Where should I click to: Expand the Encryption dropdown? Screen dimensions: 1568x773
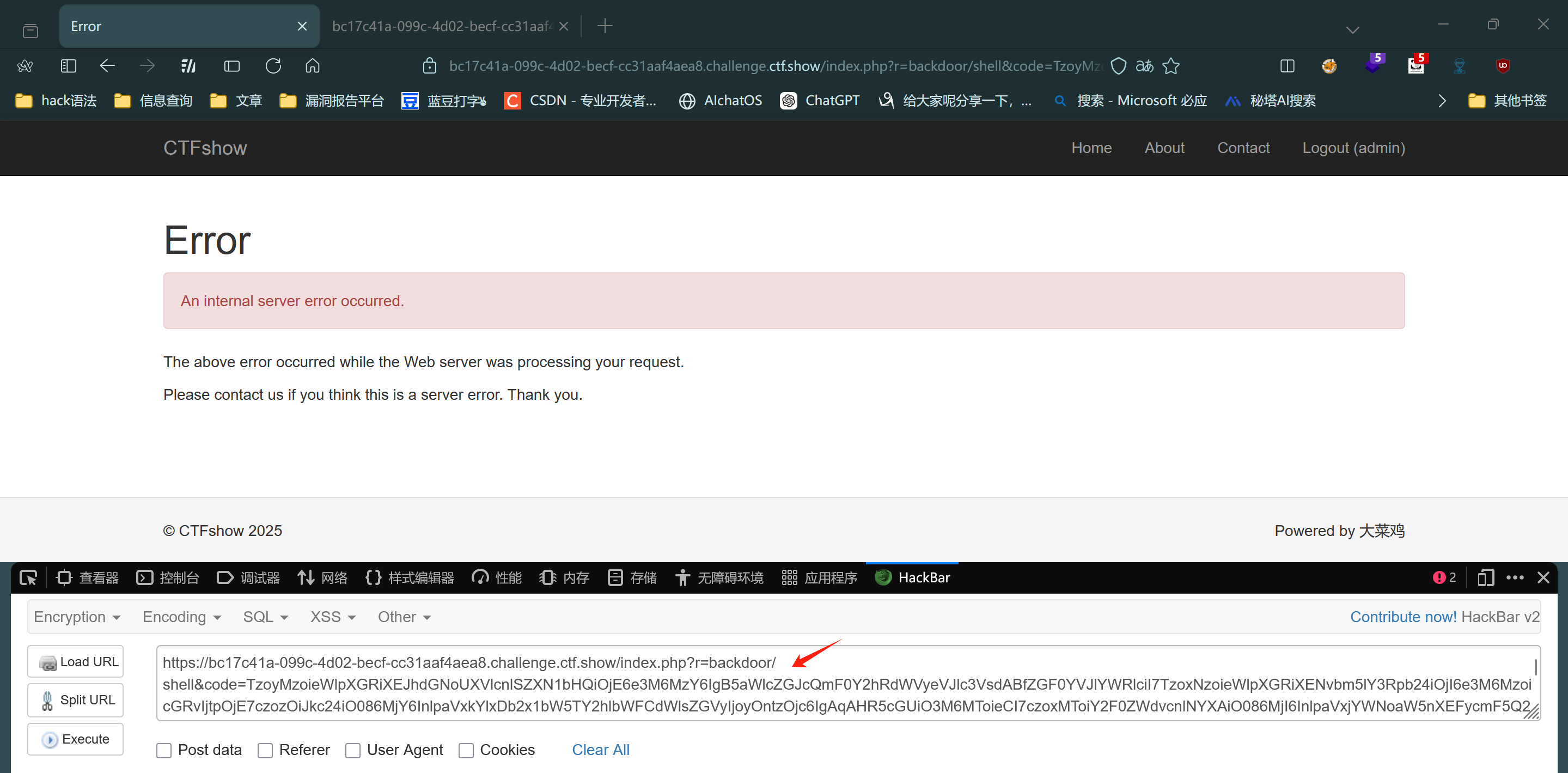pyautogui.click(x=77, y=617)
